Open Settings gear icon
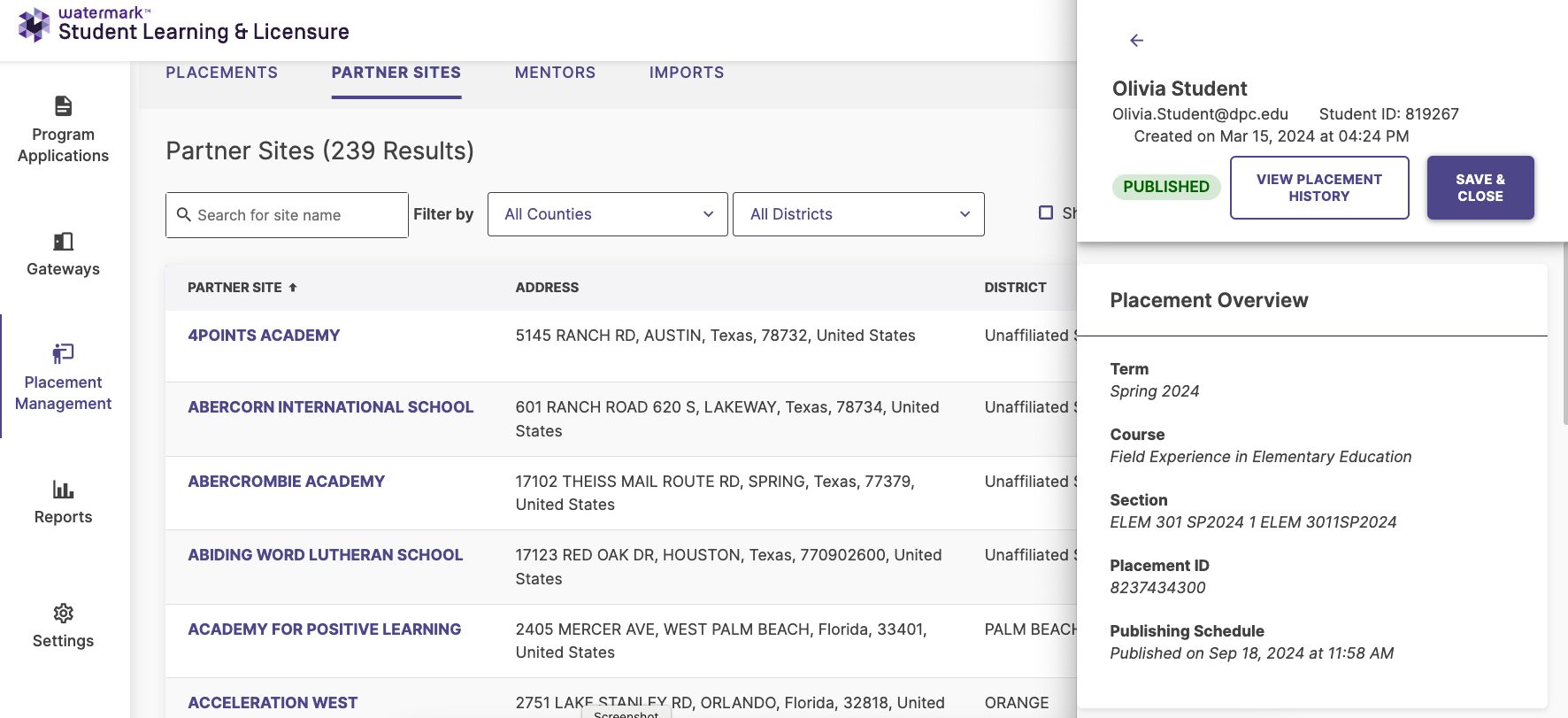 pos(63,613)
